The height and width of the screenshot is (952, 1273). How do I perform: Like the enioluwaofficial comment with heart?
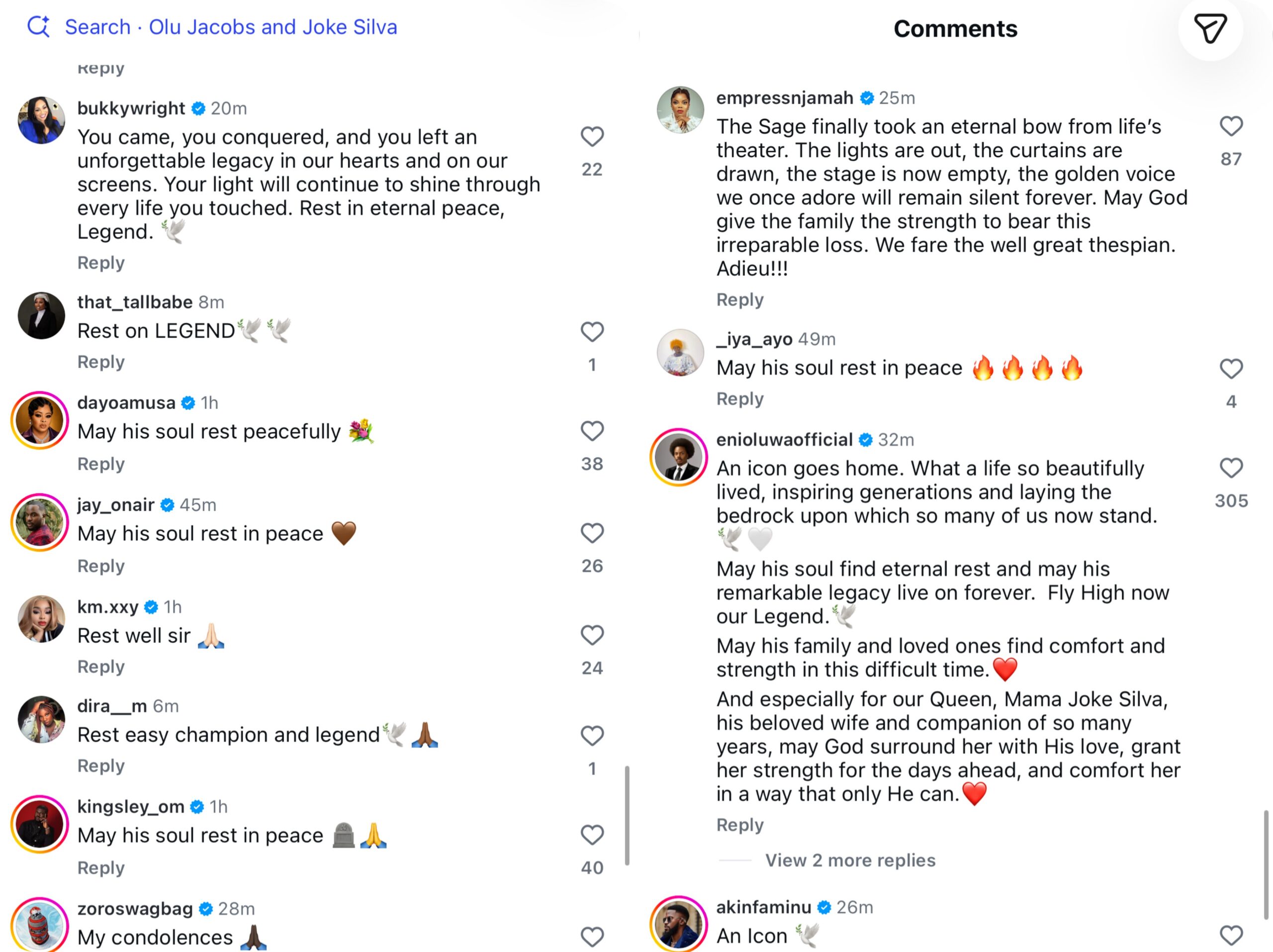point(1231,468)
